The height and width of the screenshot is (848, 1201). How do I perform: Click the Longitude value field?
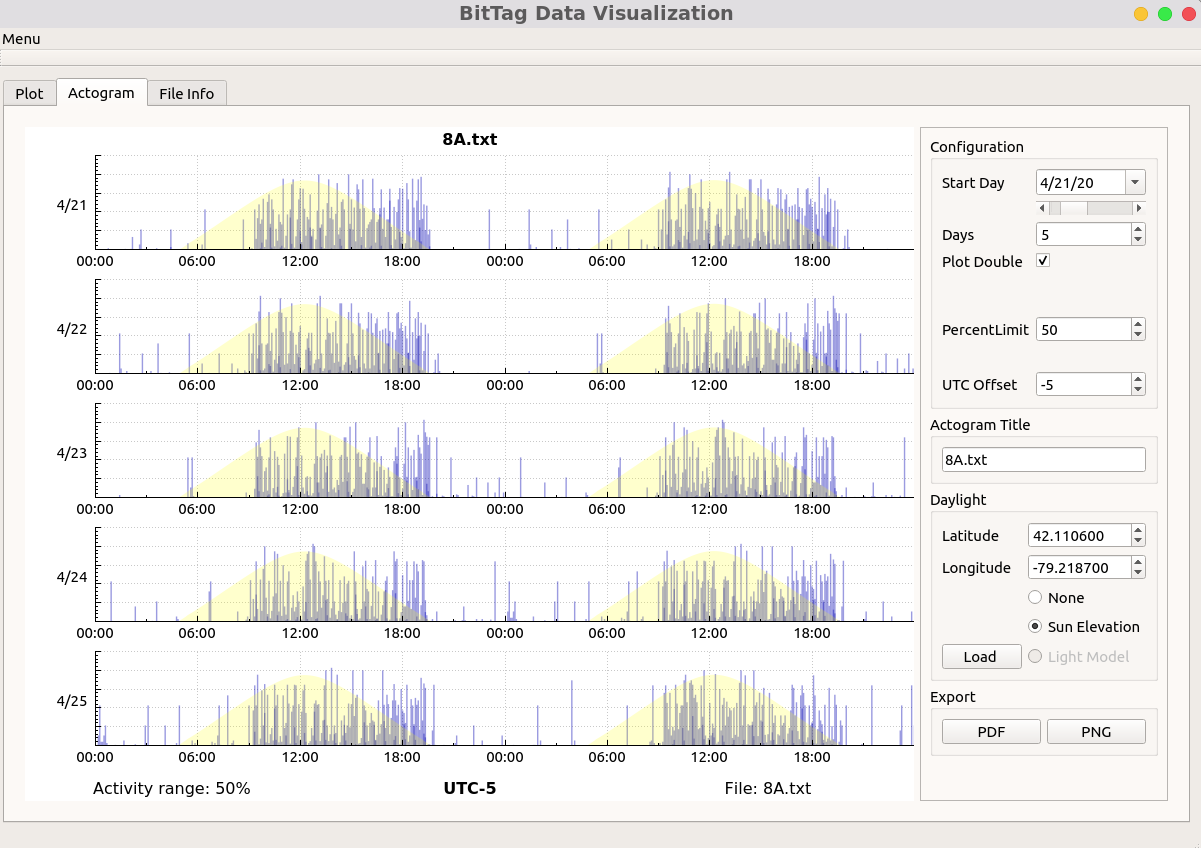click(x=1079, y=567)
